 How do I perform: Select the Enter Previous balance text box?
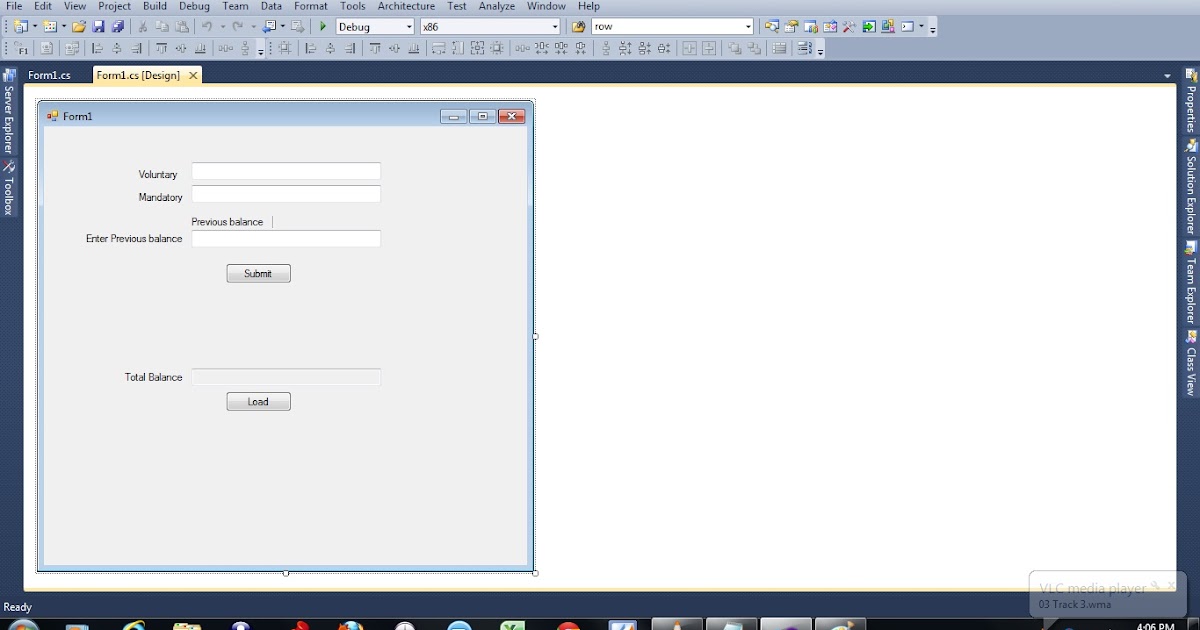(286, 239)
